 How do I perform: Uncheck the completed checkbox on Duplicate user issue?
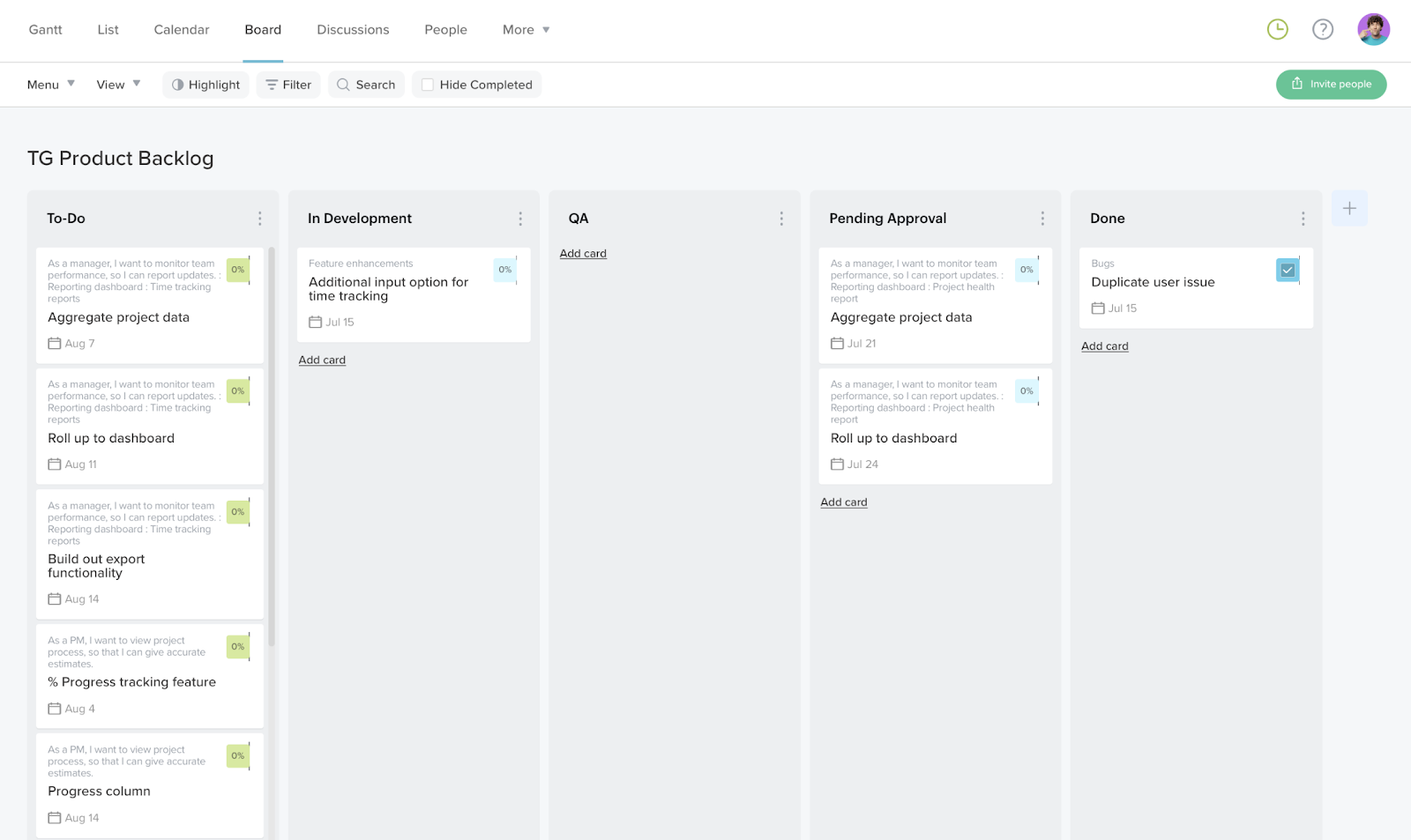pos(1287,270)
